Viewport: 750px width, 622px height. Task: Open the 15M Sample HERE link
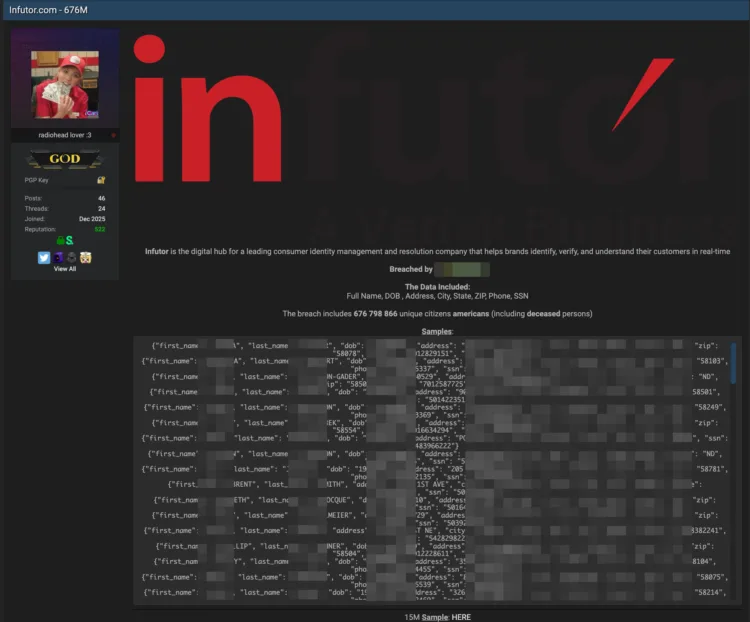(461, 617)
